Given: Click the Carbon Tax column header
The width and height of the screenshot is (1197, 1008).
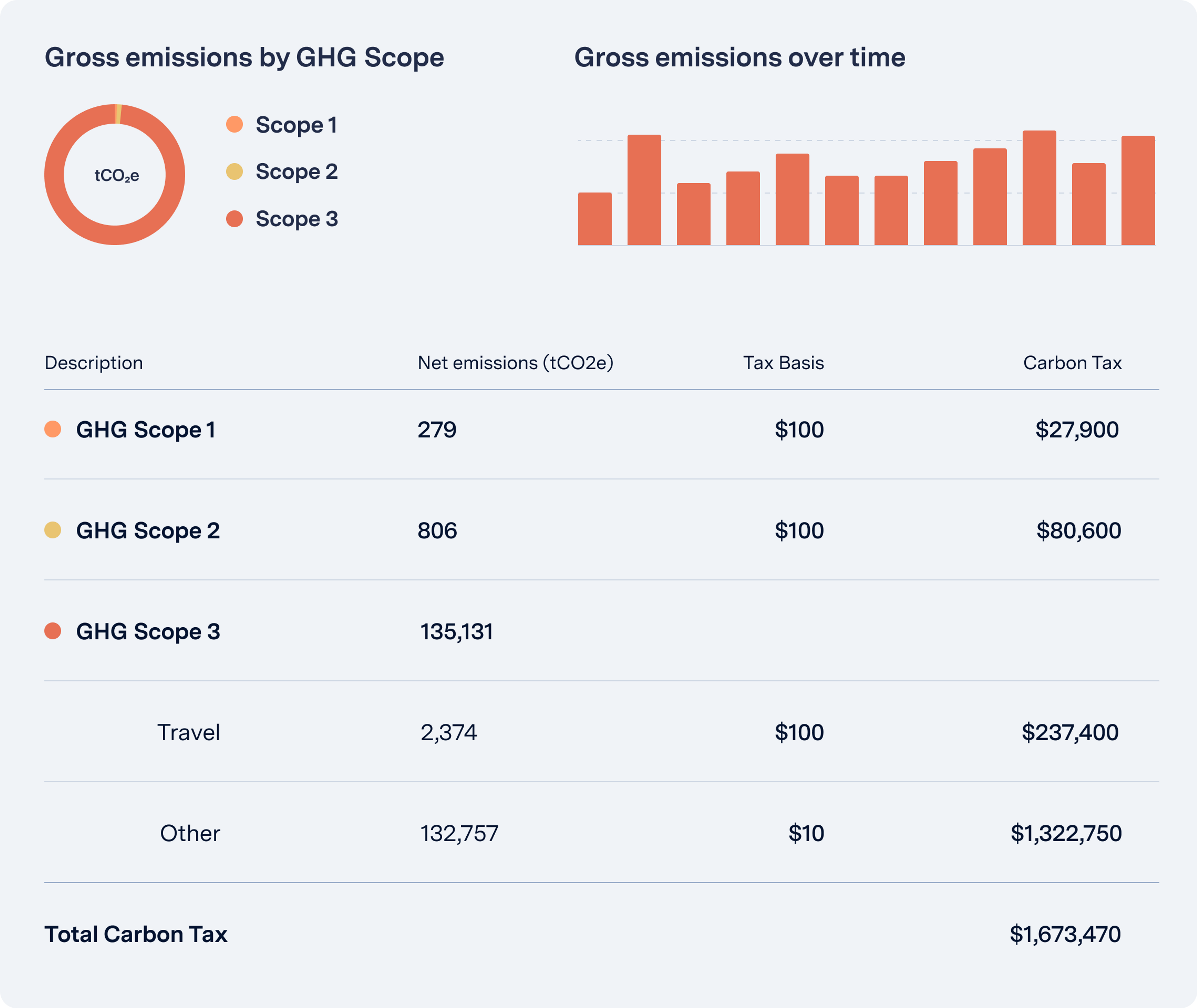Looking at the screenshot, I should tap(1072, 363).
